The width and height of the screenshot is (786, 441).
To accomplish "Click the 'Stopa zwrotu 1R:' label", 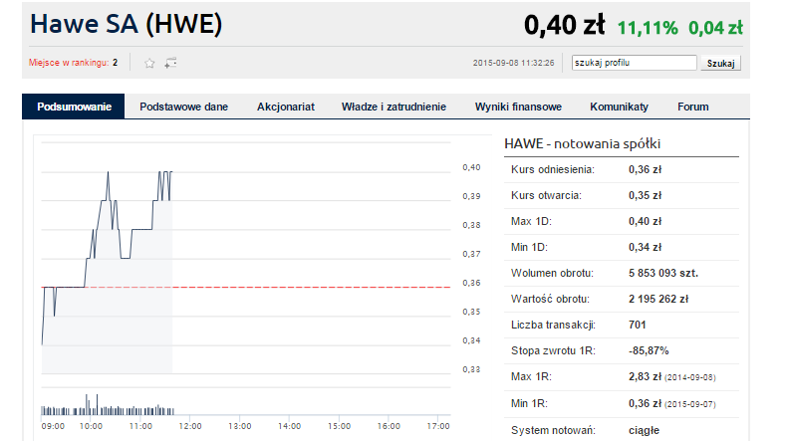I will pyautogui.click(x=553, y=351).
